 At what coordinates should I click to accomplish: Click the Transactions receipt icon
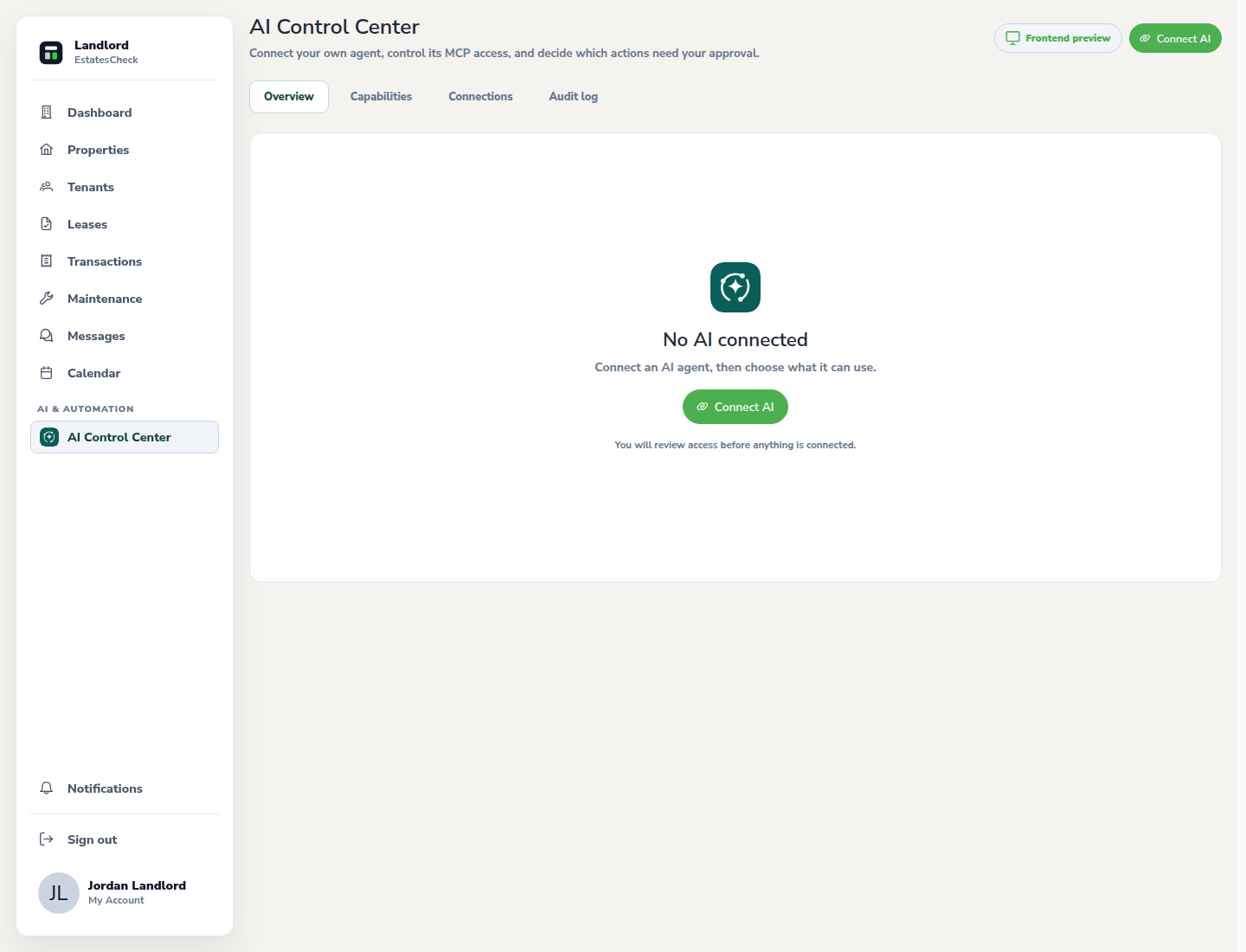[x=47, y=261]
